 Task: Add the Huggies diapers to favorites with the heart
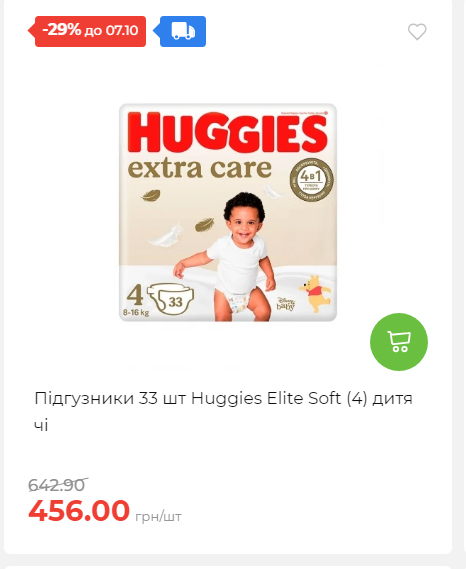[x=417, y=32]
